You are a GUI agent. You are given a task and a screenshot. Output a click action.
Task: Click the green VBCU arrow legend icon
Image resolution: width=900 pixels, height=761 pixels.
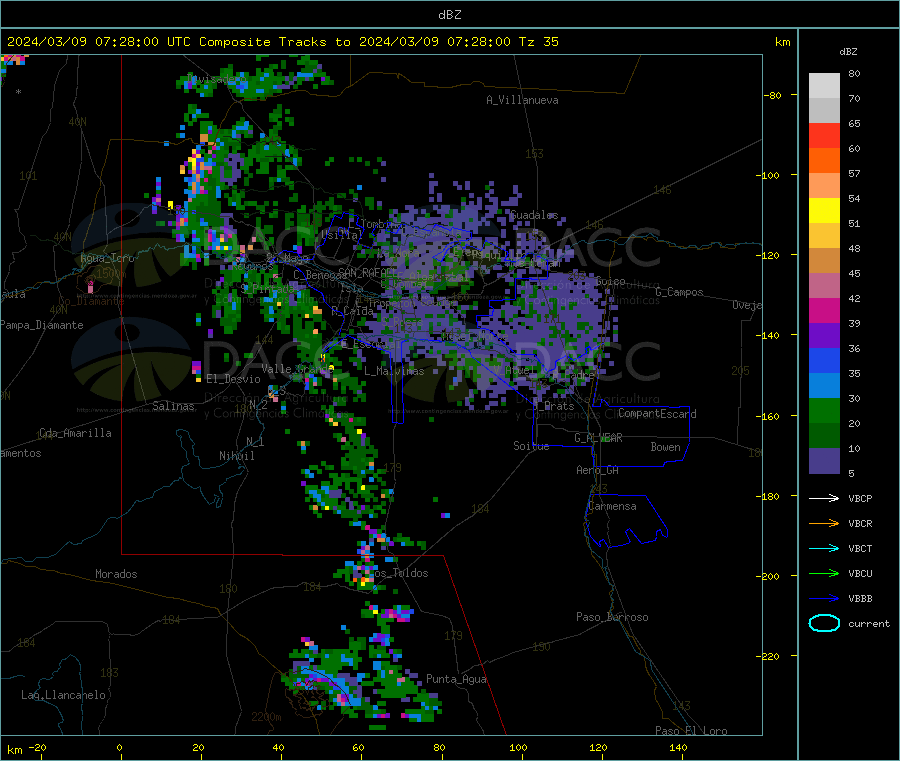tap(824, 573)
